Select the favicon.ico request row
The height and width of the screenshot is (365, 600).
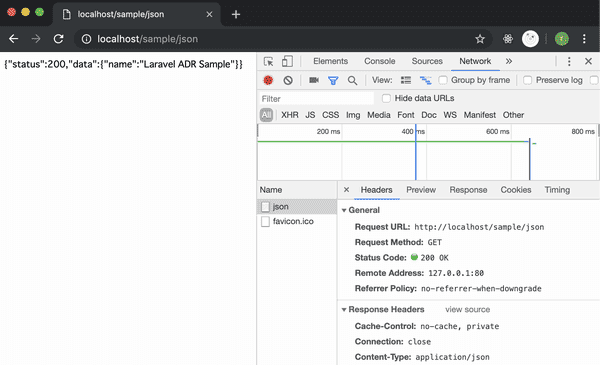(297, 221)
